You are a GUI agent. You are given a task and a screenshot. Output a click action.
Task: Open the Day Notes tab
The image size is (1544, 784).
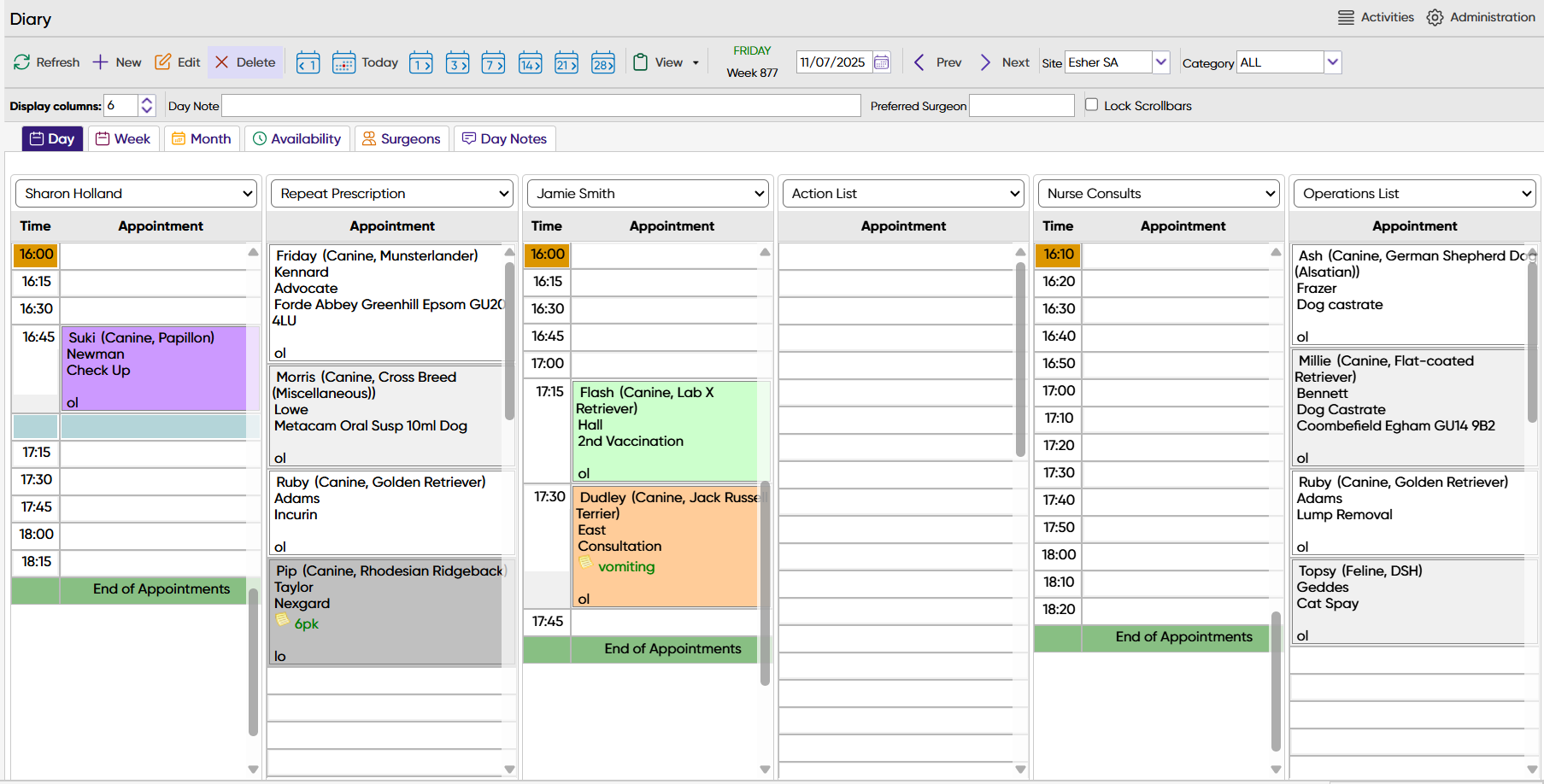pos(504,139)
